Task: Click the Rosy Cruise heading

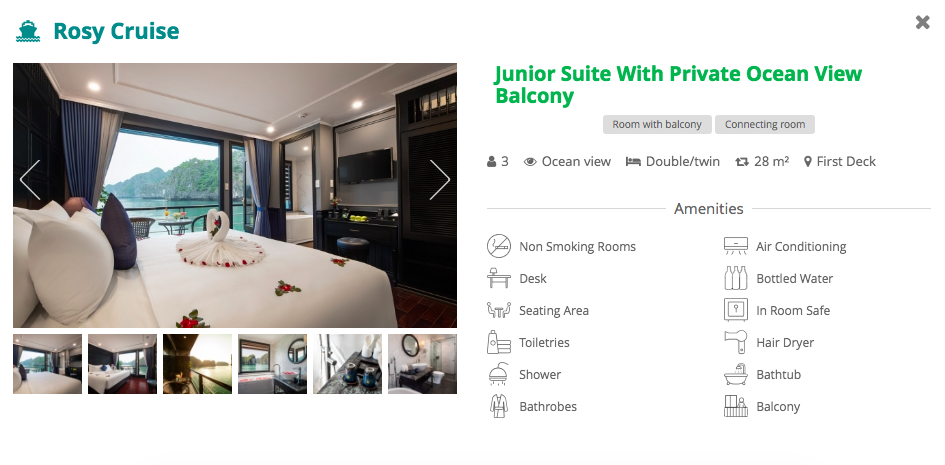Action: click(x=116, y=31)
